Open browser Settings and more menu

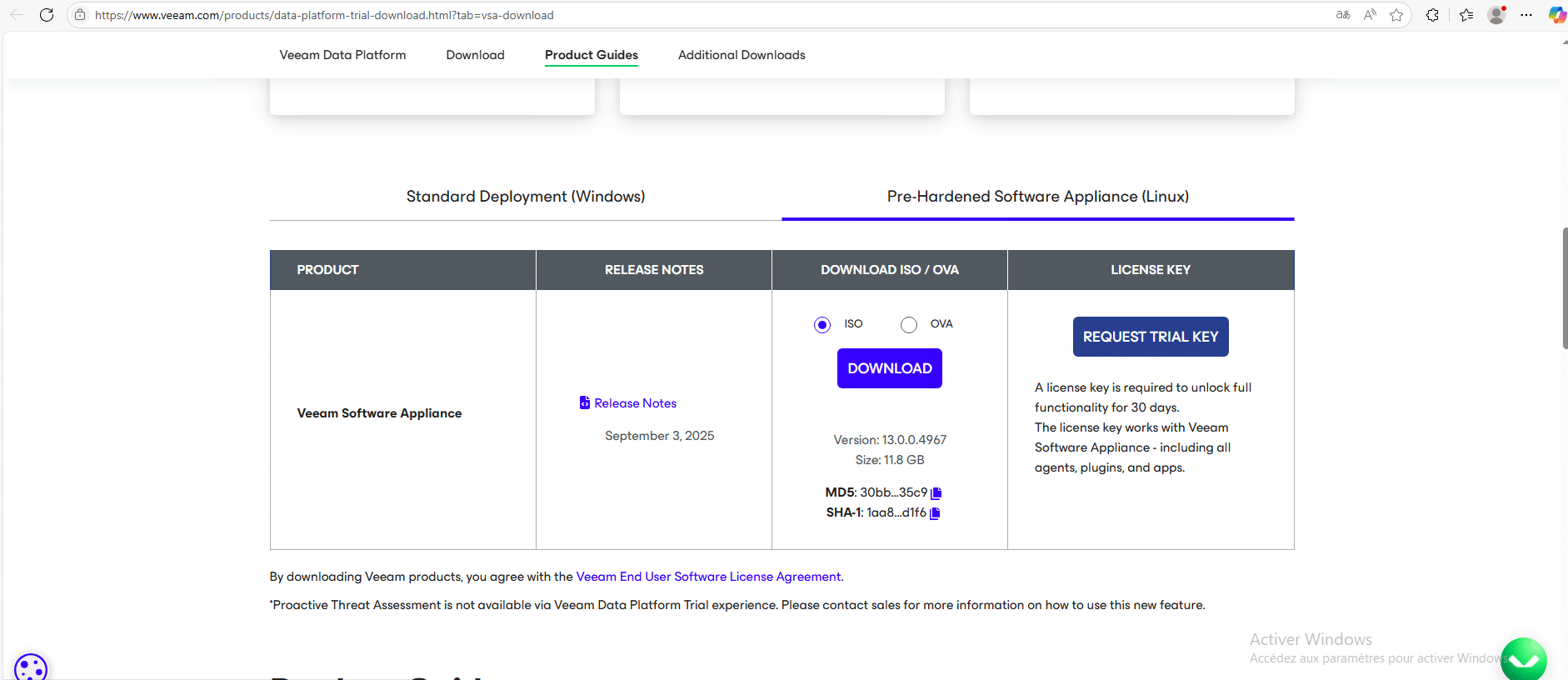(1526, 15)
